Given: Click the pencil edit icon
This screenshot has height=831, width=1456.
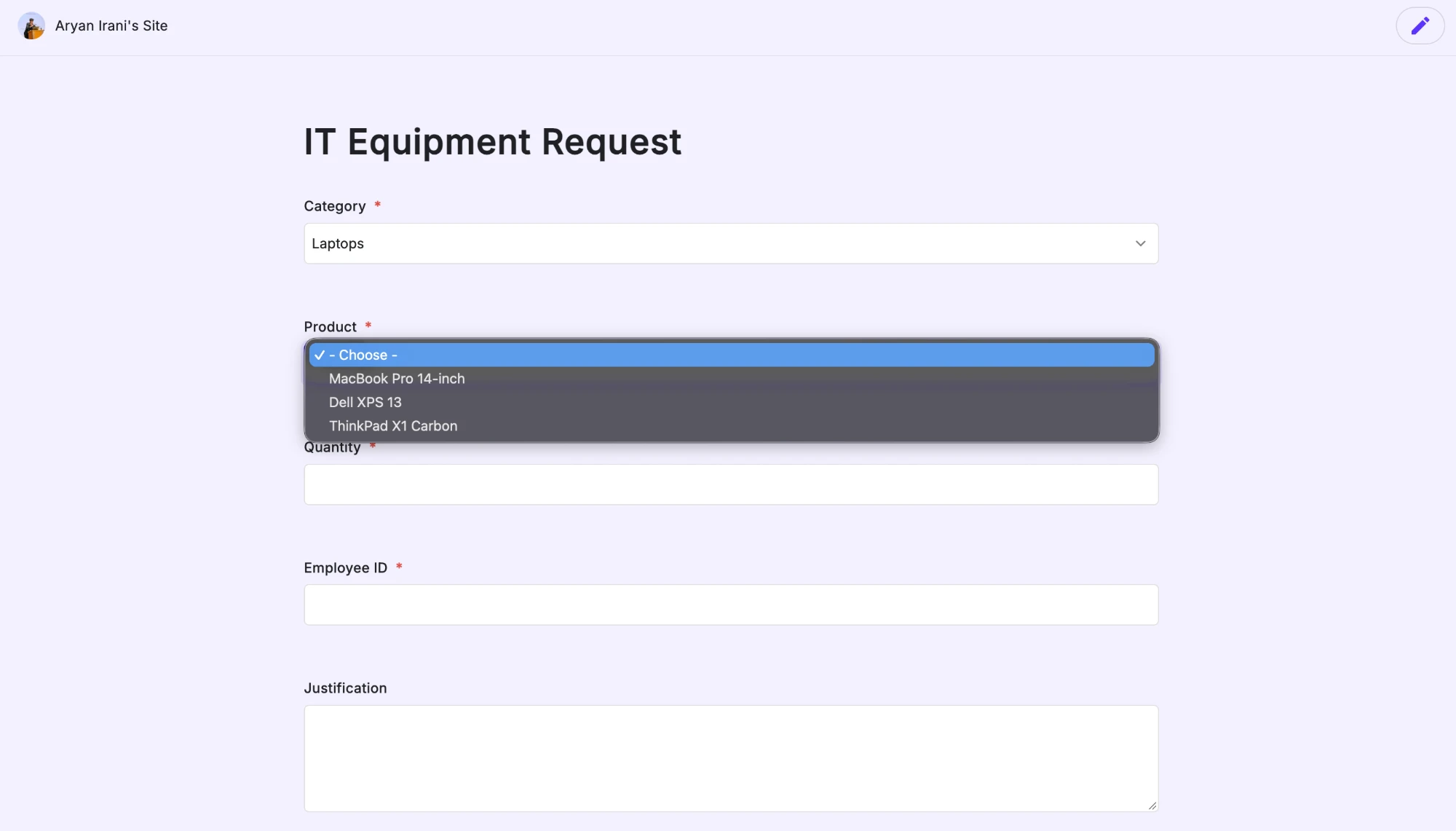Looking at the screenshot, I should coord(1420,26).
